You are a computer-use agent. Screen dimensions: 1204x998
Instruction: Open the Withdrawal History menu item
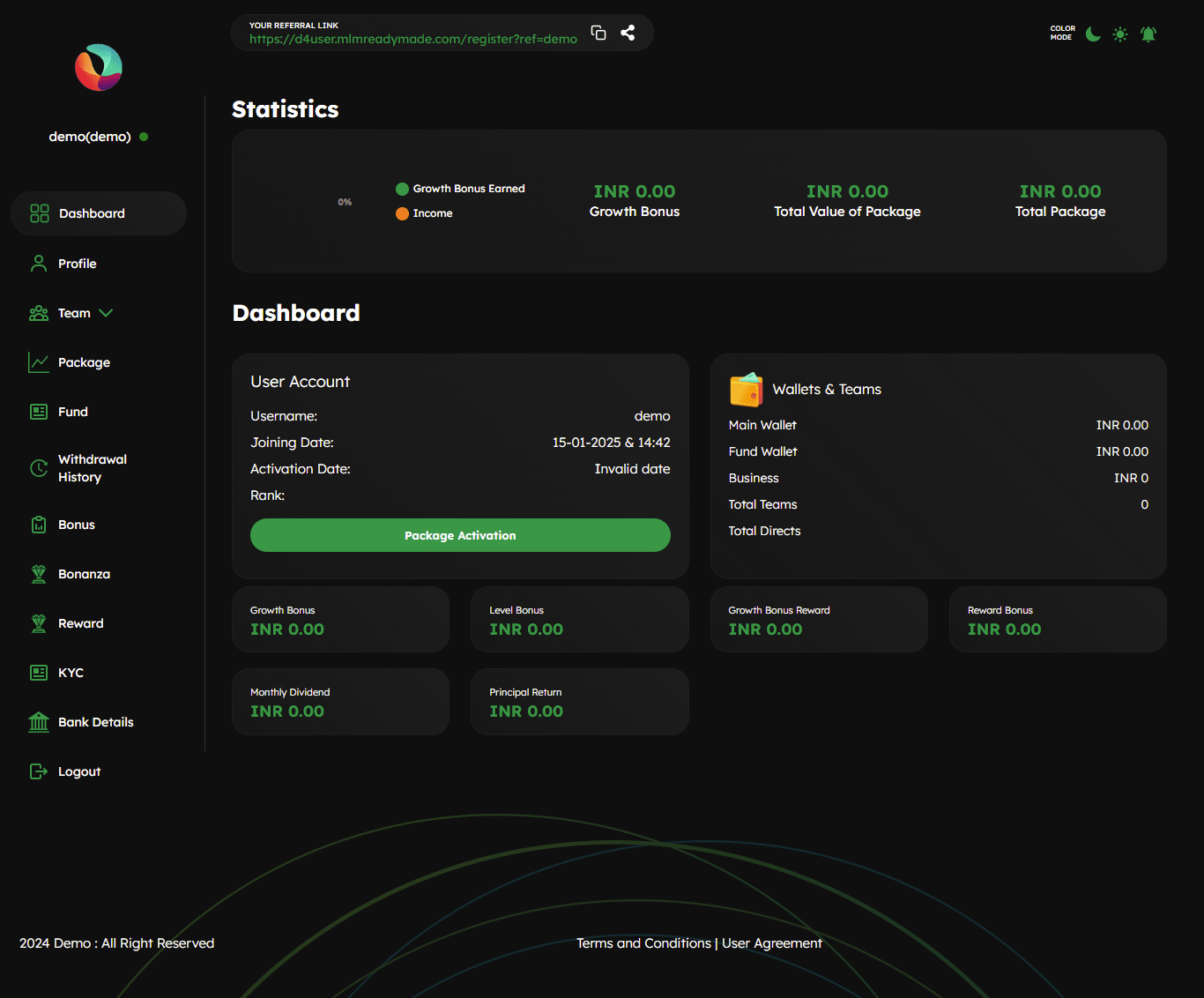93,468
